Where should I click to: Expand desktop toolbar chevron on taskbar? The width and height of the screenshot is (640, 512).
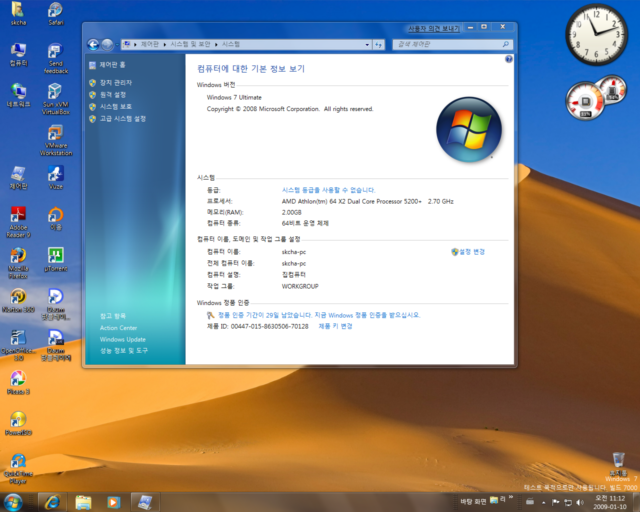510,497
